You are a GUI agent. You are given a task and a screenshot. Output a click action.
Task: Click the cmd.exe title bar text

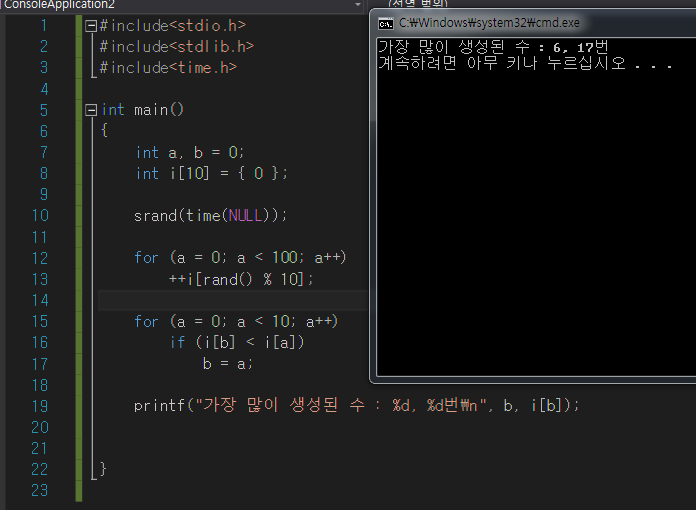click(x=489, y=23)
